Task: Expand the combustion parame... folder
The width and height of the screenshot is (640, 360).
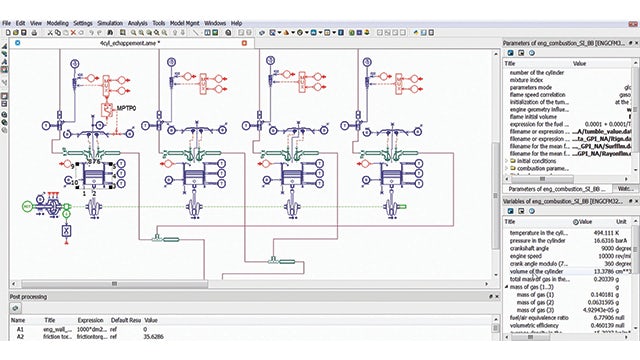Action: point(507,168)
